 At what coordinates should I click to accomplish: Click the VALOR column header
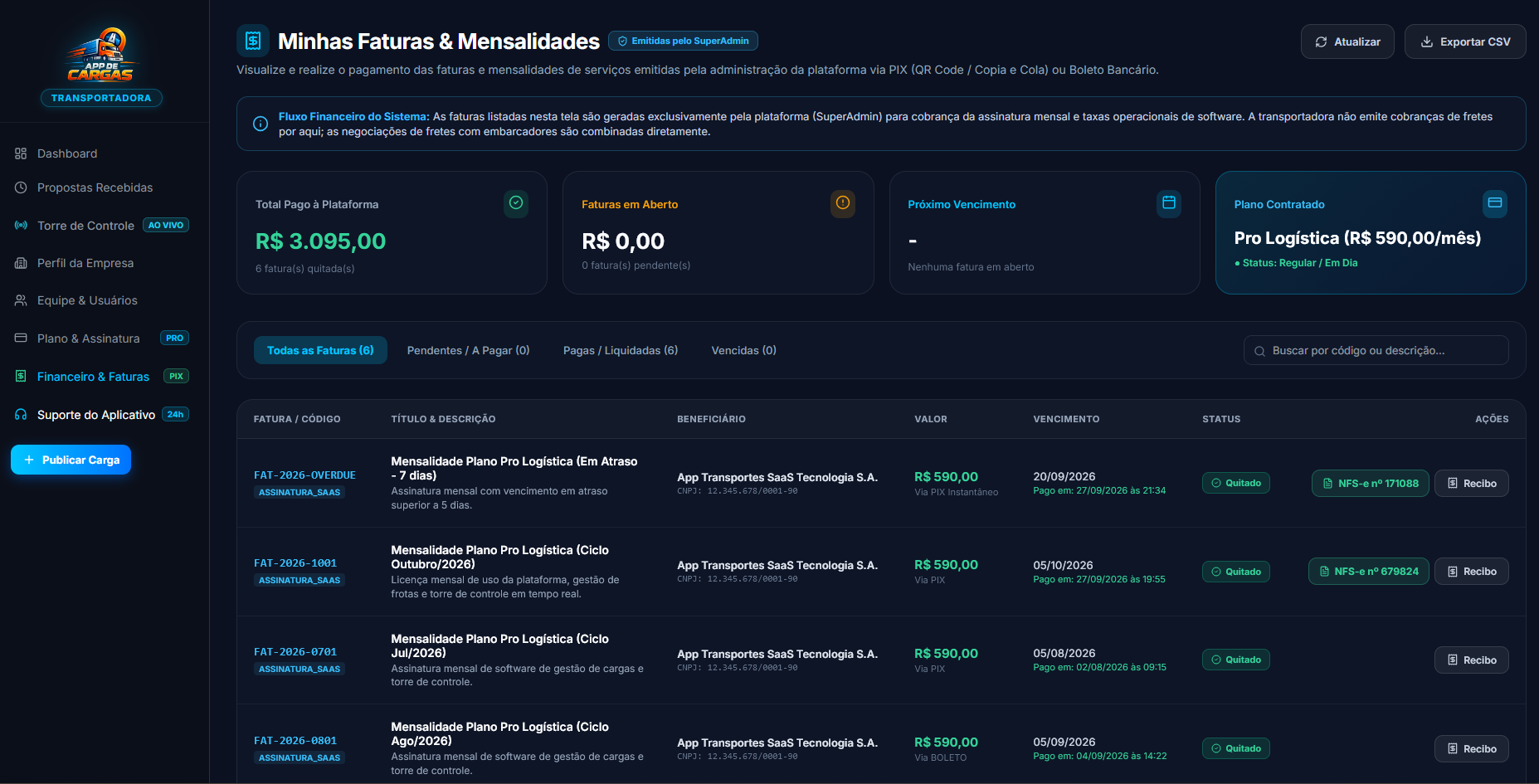[x=930, y=419]
